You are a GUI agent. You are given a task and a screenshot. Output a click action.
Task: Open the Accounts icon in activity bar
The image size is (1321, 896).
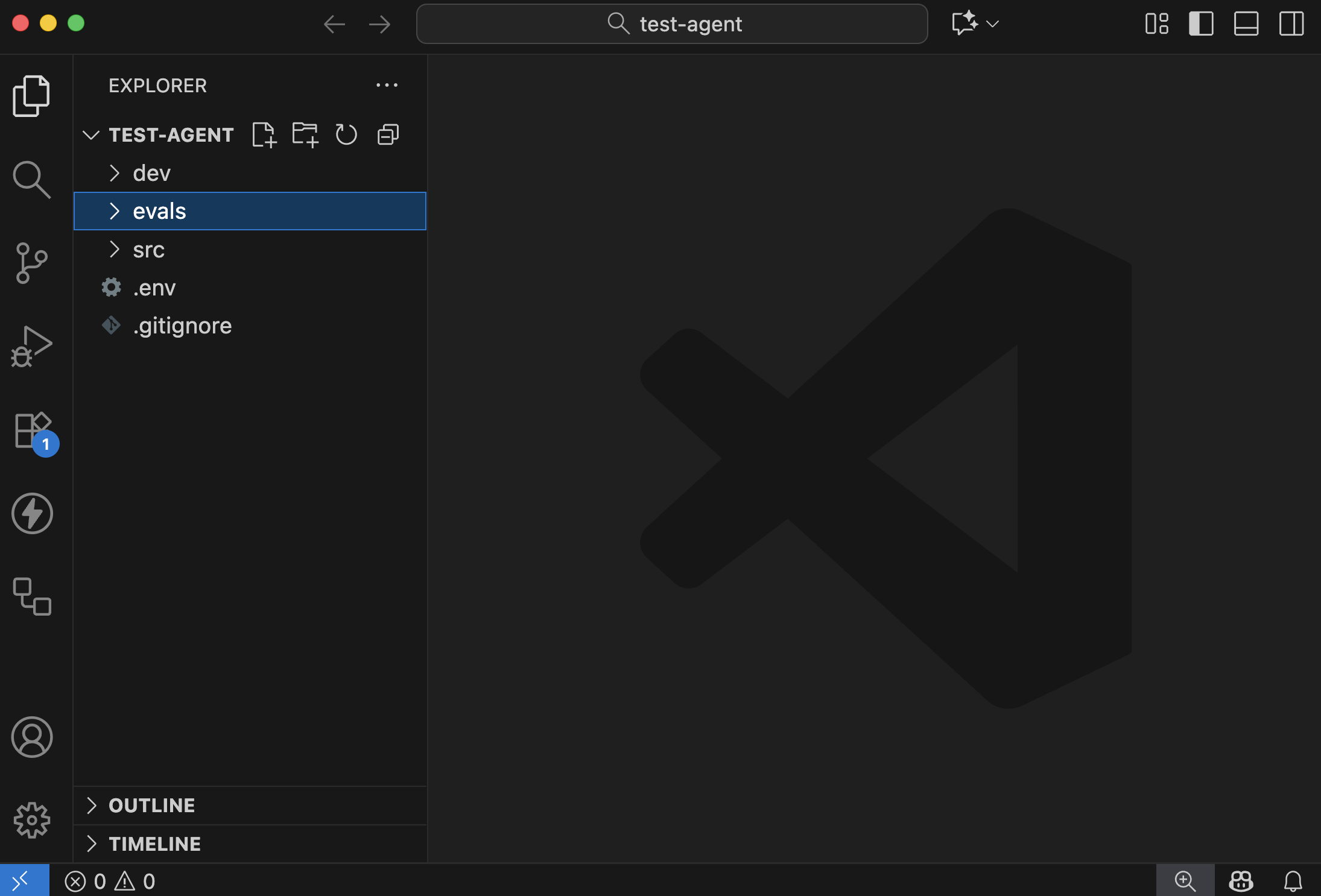(31, 737)
